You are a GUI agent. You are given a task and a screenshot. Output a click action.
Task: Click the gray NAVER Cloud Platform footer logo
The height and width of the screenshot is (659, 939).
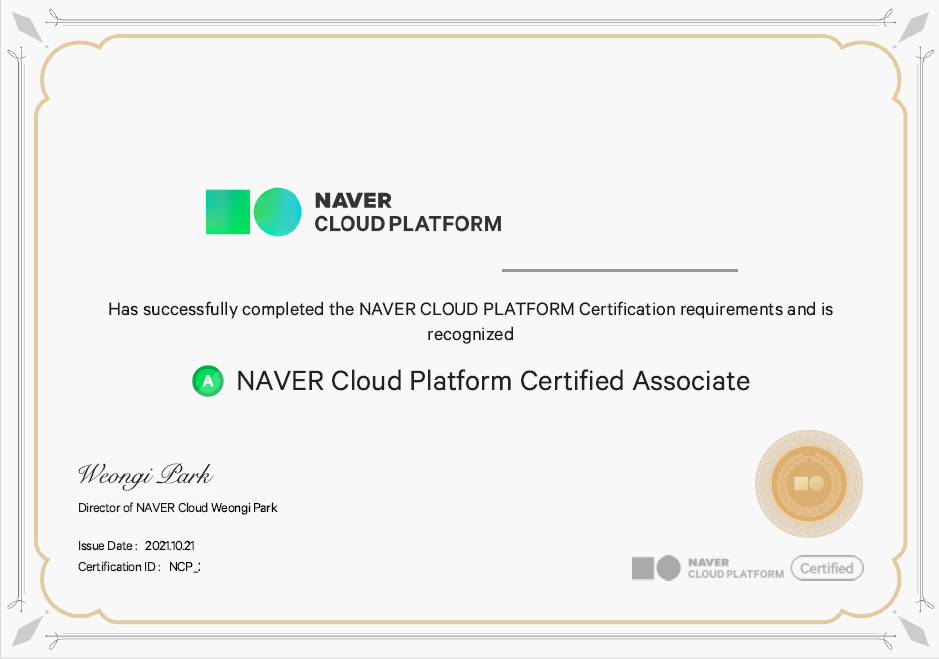click(x=656, y=568)
